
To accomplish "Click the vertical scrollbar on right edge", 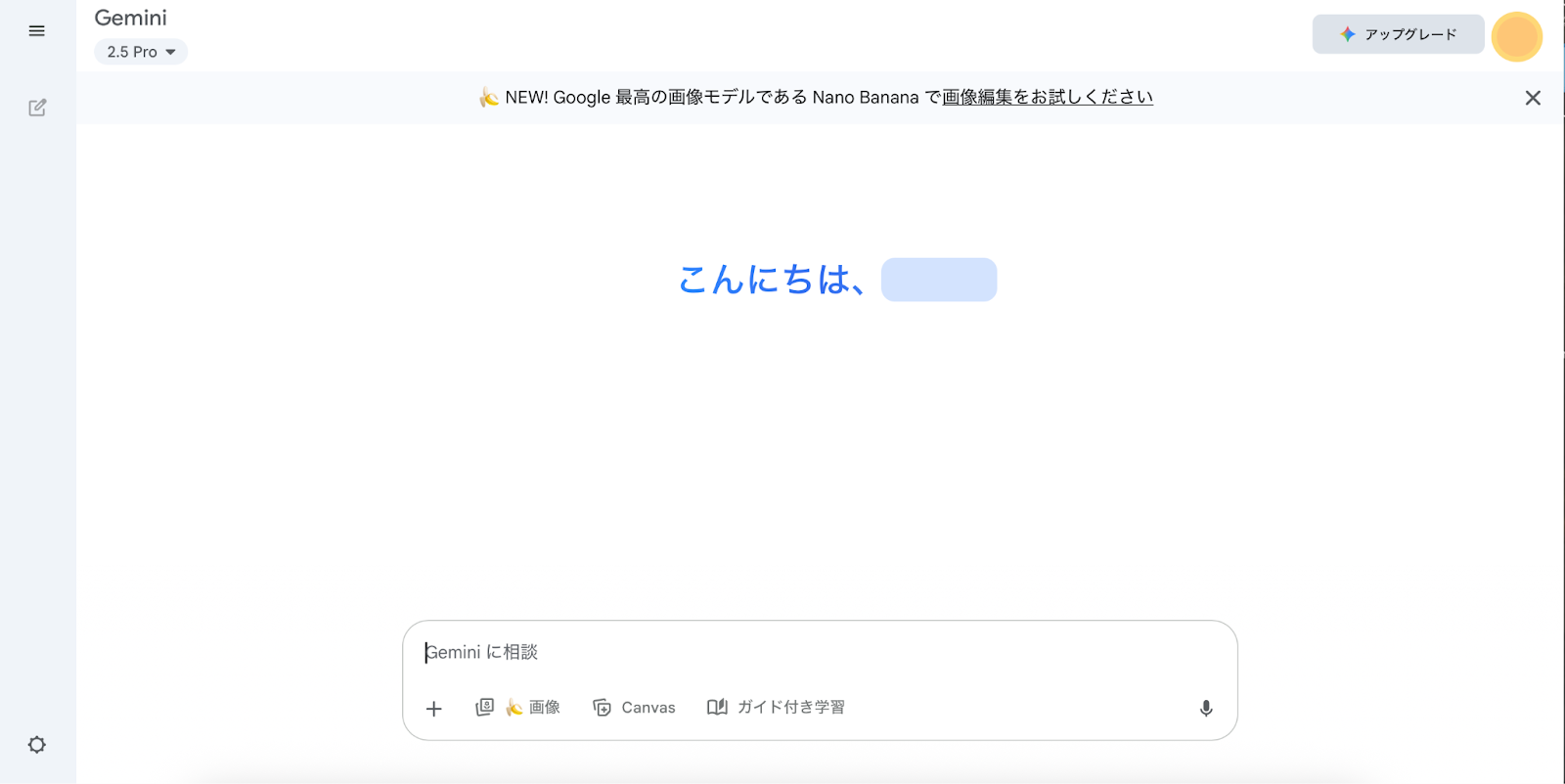I will [1561, 391].
